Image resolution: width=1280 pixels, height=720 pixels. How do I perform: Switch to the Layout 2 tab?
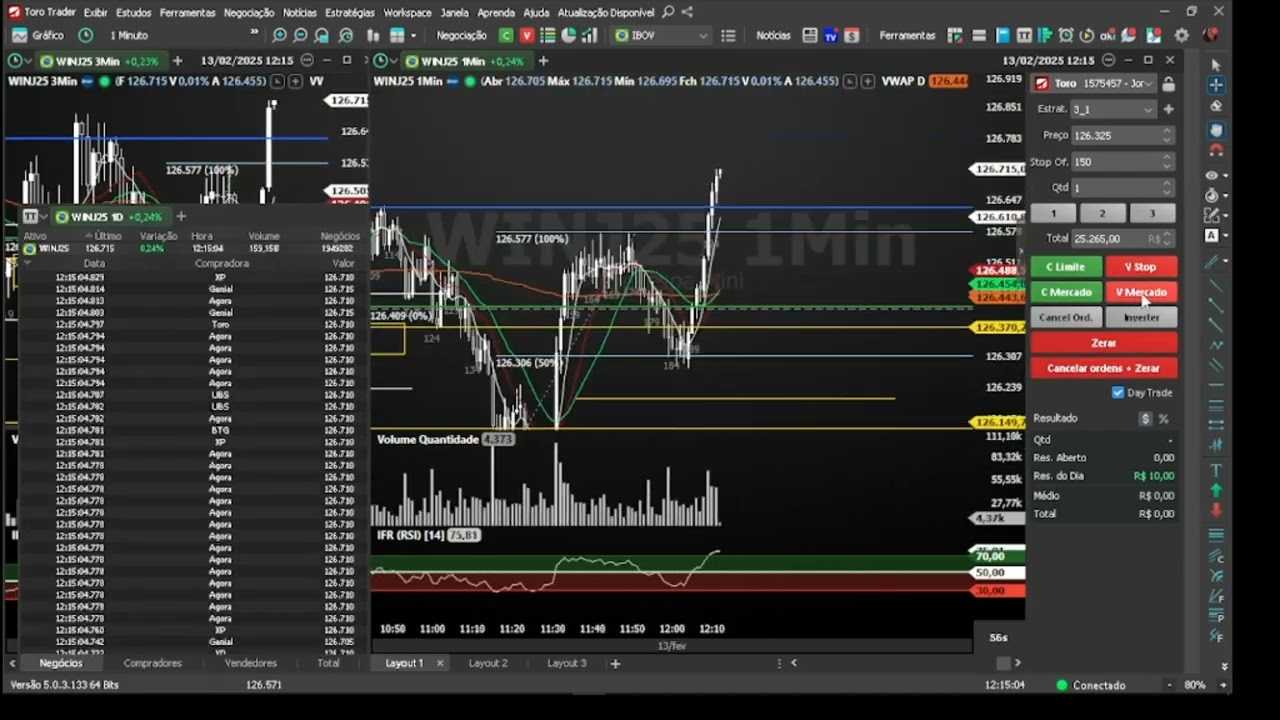488,663
